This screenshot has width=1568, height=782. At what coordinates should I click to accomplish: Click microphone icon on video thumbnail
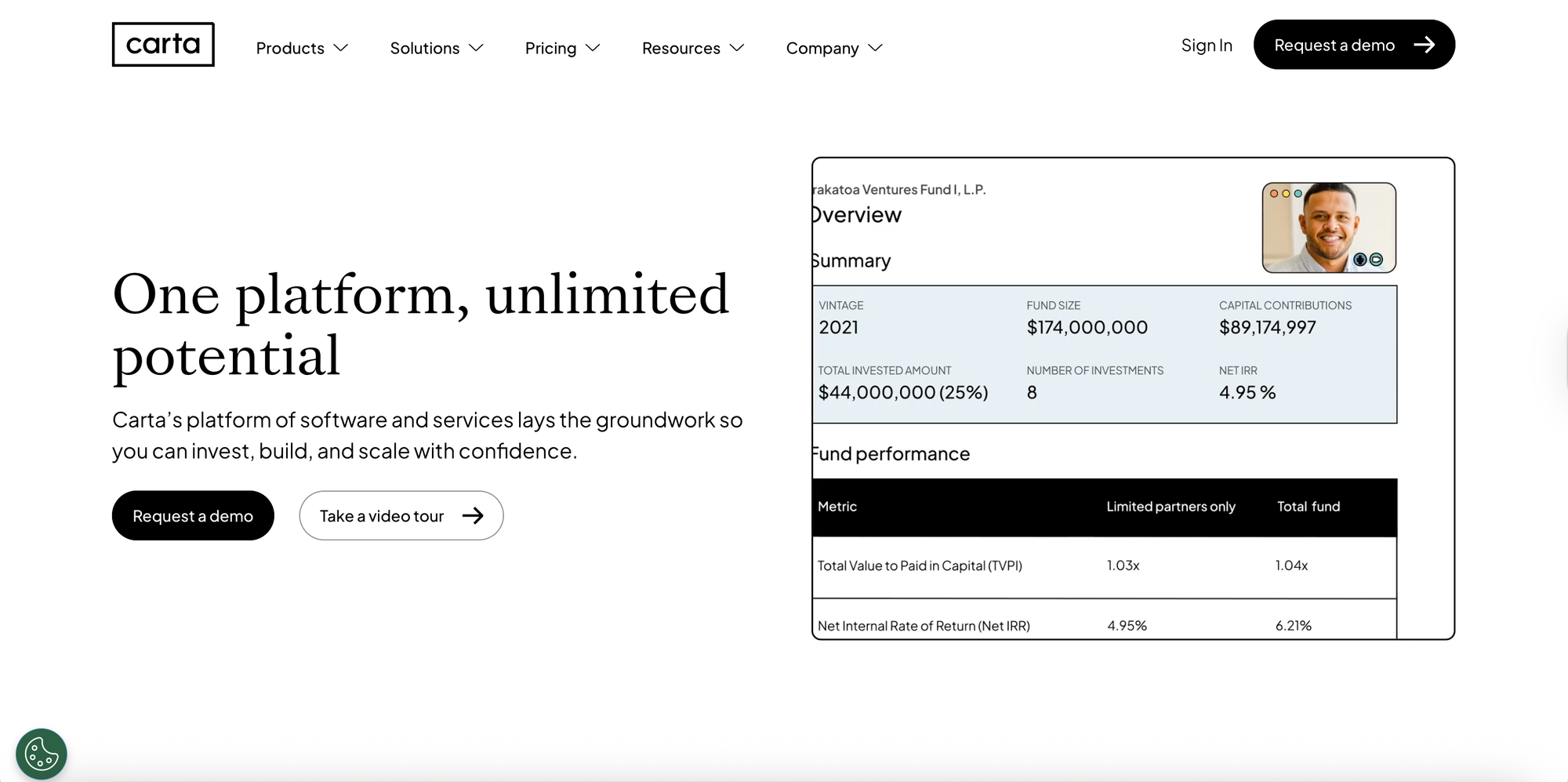[x=1360, y=260]
